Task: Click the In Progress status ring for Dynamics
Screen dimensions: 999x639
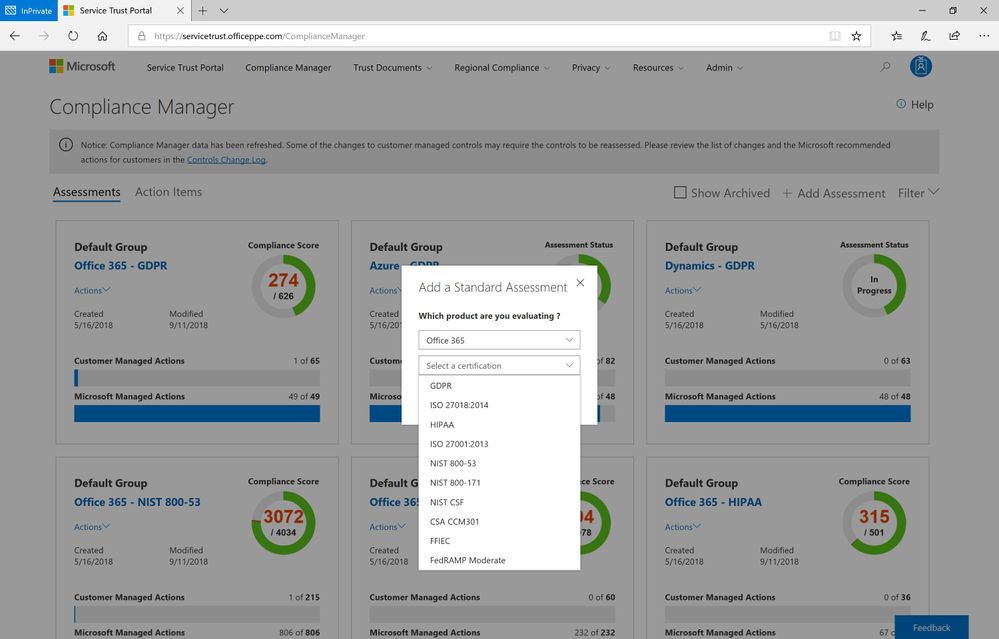Action: point(874,285)
